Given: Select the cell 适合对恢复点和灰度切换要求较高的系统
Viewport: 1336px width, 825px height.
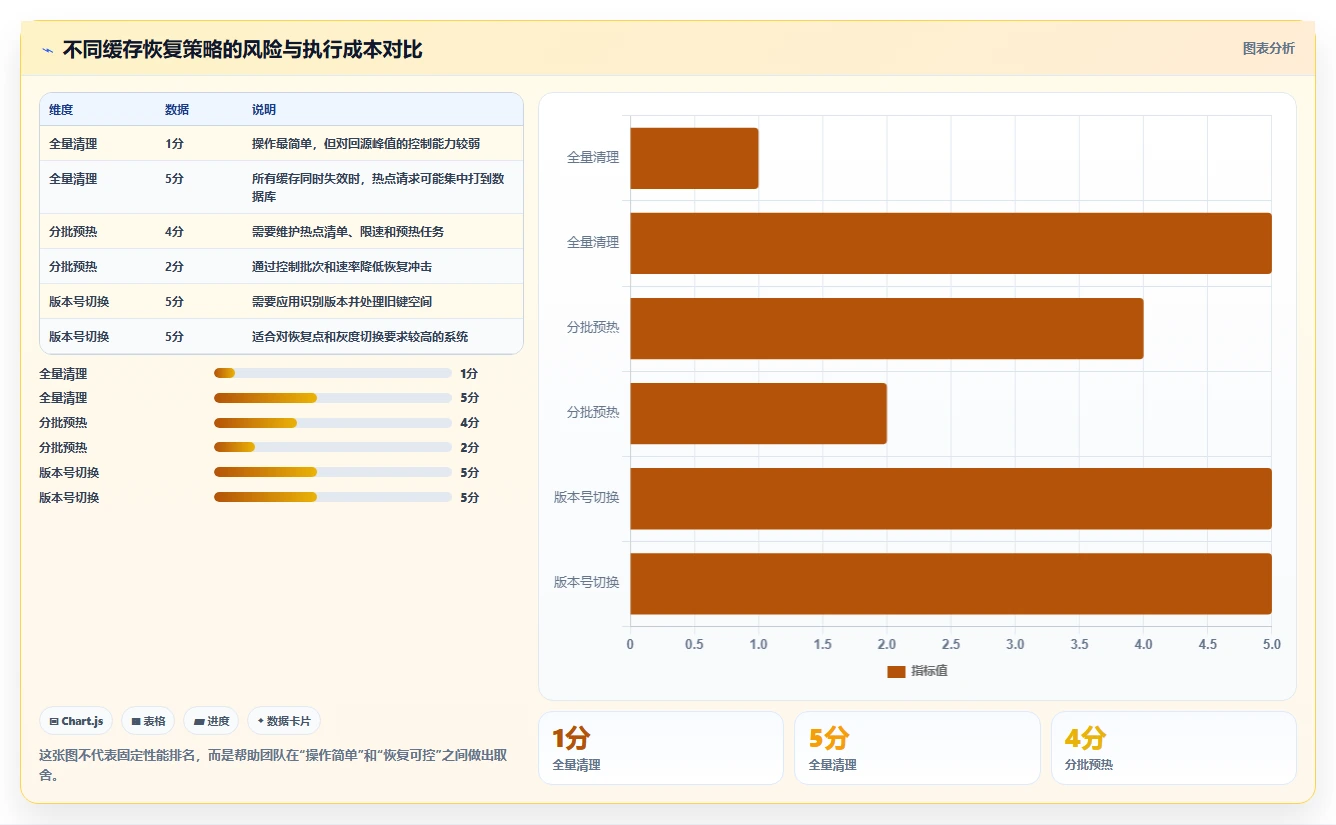Looking at the screenshot, I should tap(360, 336).
